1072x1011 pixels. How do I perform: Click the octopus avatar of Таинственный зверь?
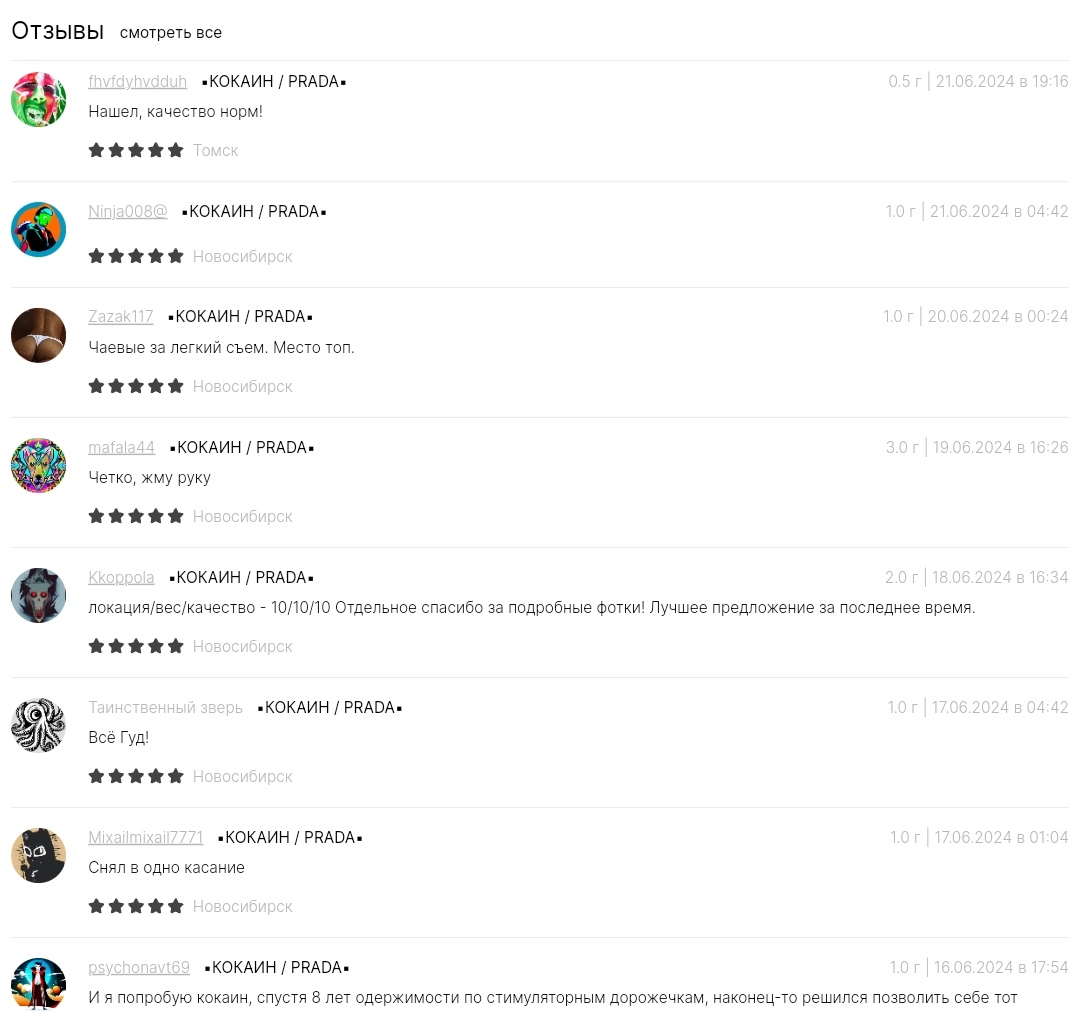(x=38, y=725)
